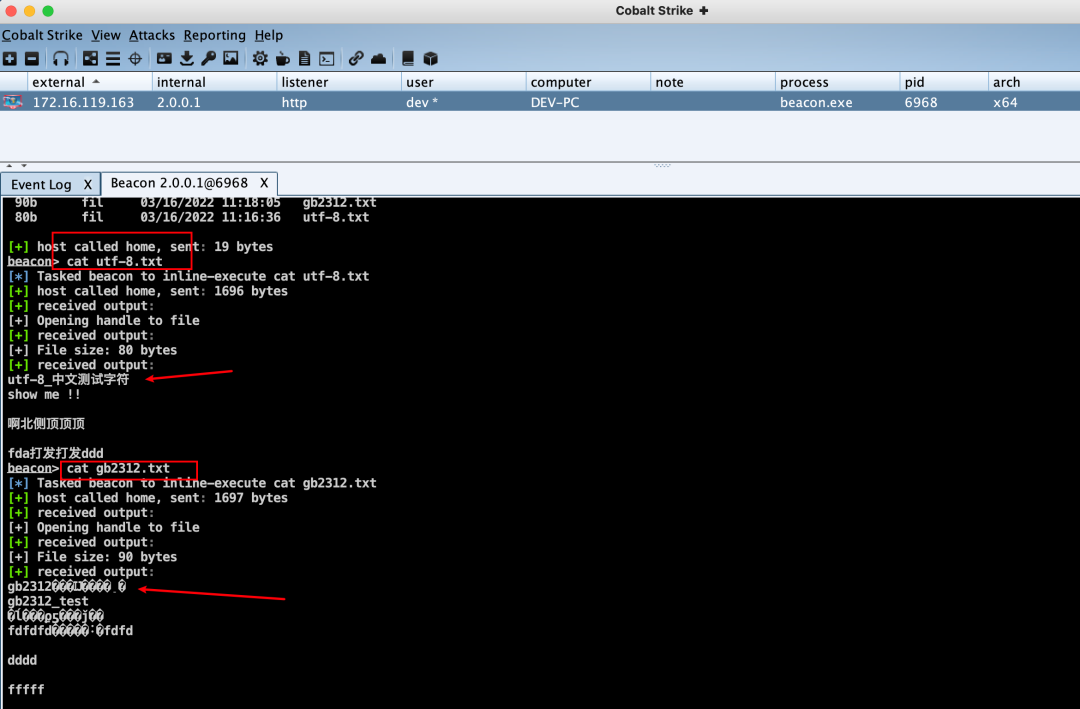Switch to Session Table view icon
This screenshot has width=1080, height=709.
pyautogui.click(x=112, y=59)
